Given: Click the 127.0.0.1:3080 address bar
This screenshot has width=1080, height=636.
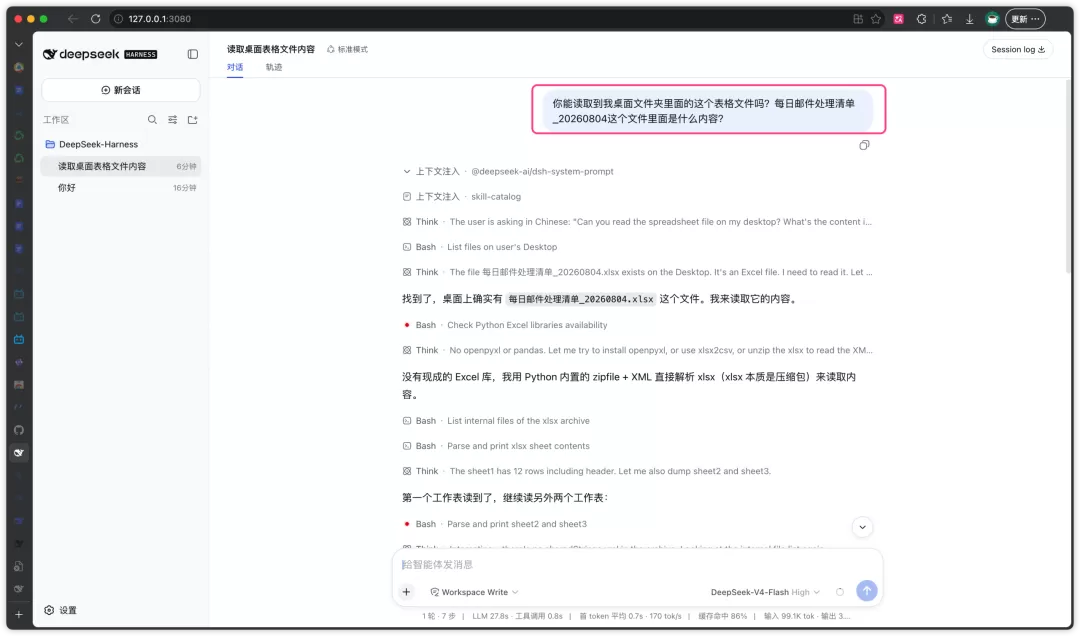Looking at the screenshot, I should tap(159, 19).
